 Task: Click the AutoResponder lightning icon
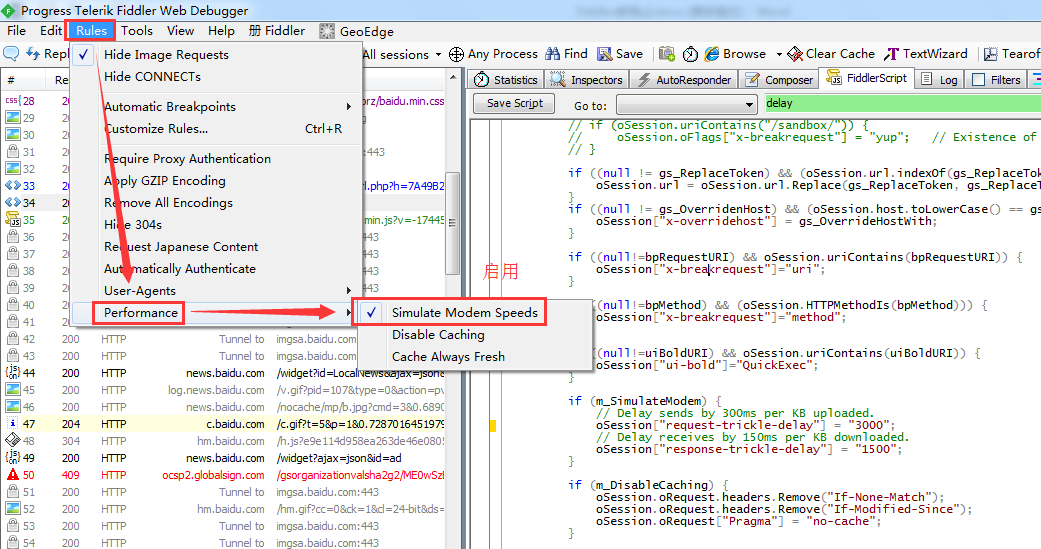643,80
